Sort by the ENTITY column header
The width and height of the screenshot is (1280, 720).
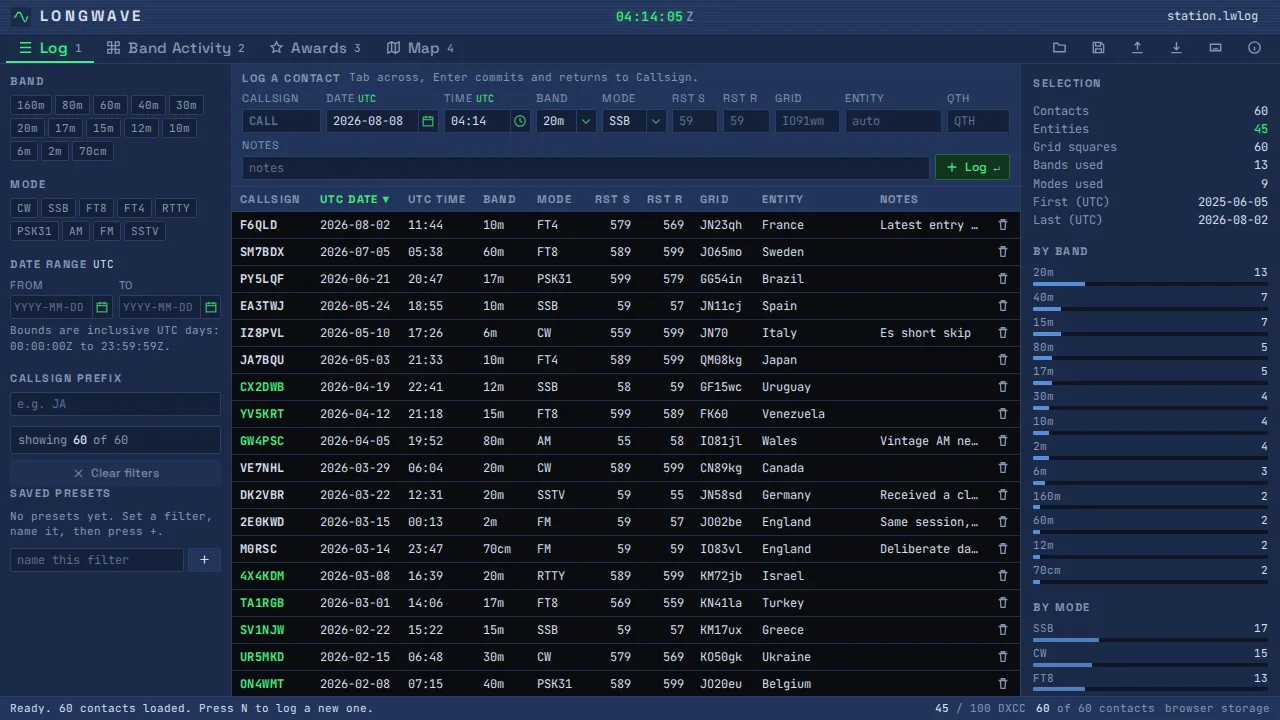(x=782, y=199)
